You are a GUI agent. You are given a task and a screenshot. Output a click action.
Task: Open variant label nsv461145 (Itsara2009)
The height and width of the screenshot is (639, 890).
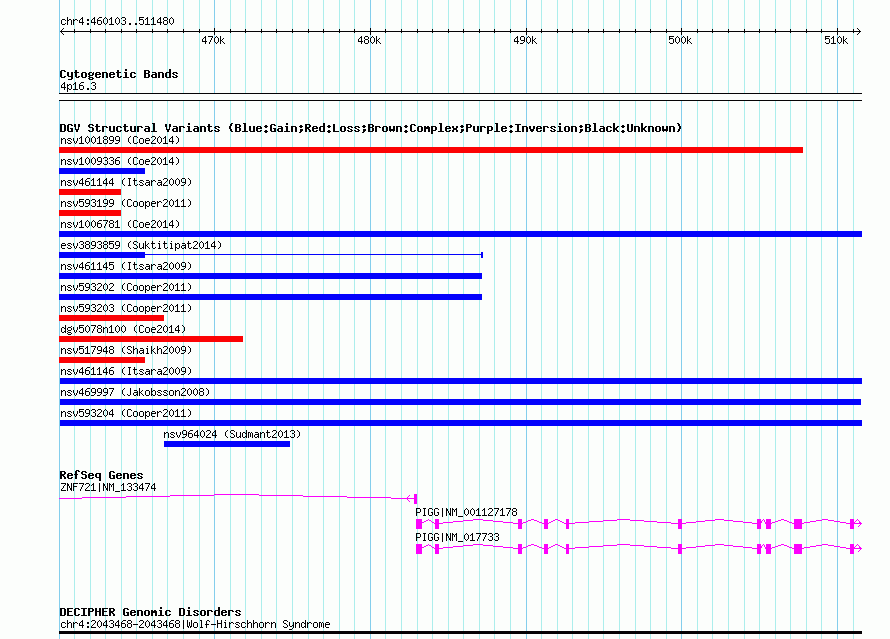126,266
